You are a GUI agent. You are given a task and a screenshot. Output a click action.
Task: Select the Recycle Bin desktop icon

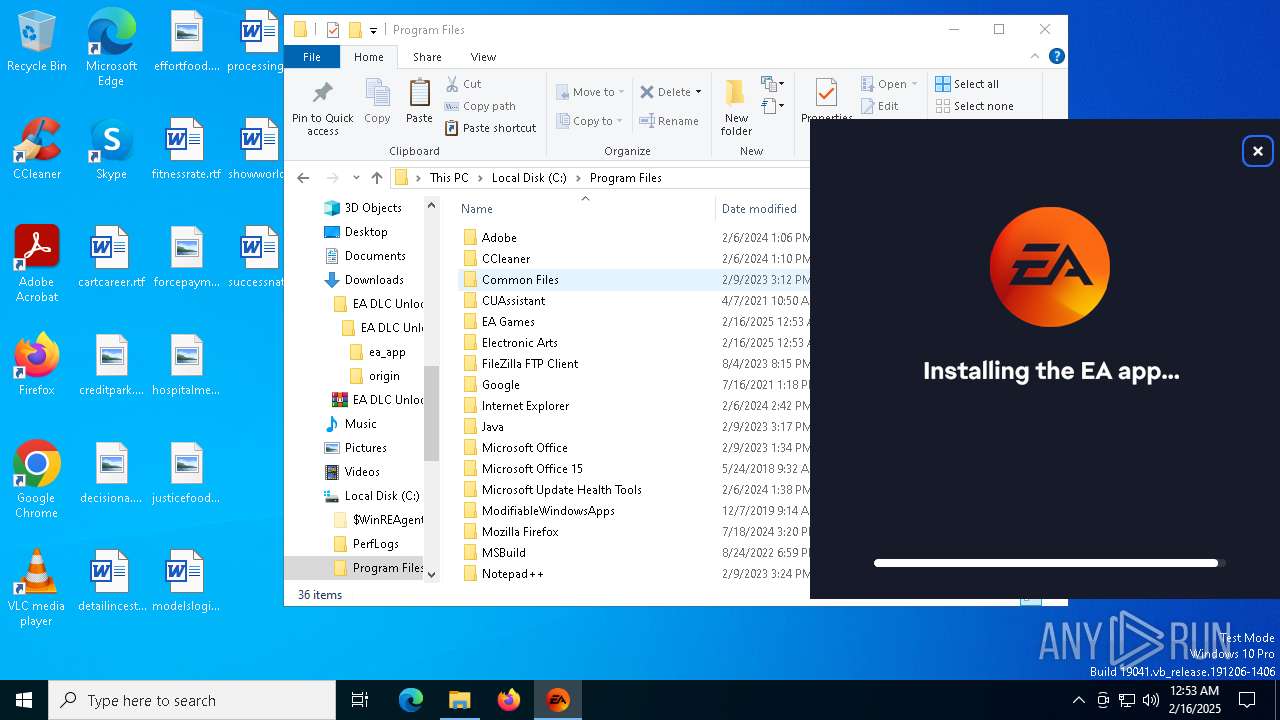(37, 41)
